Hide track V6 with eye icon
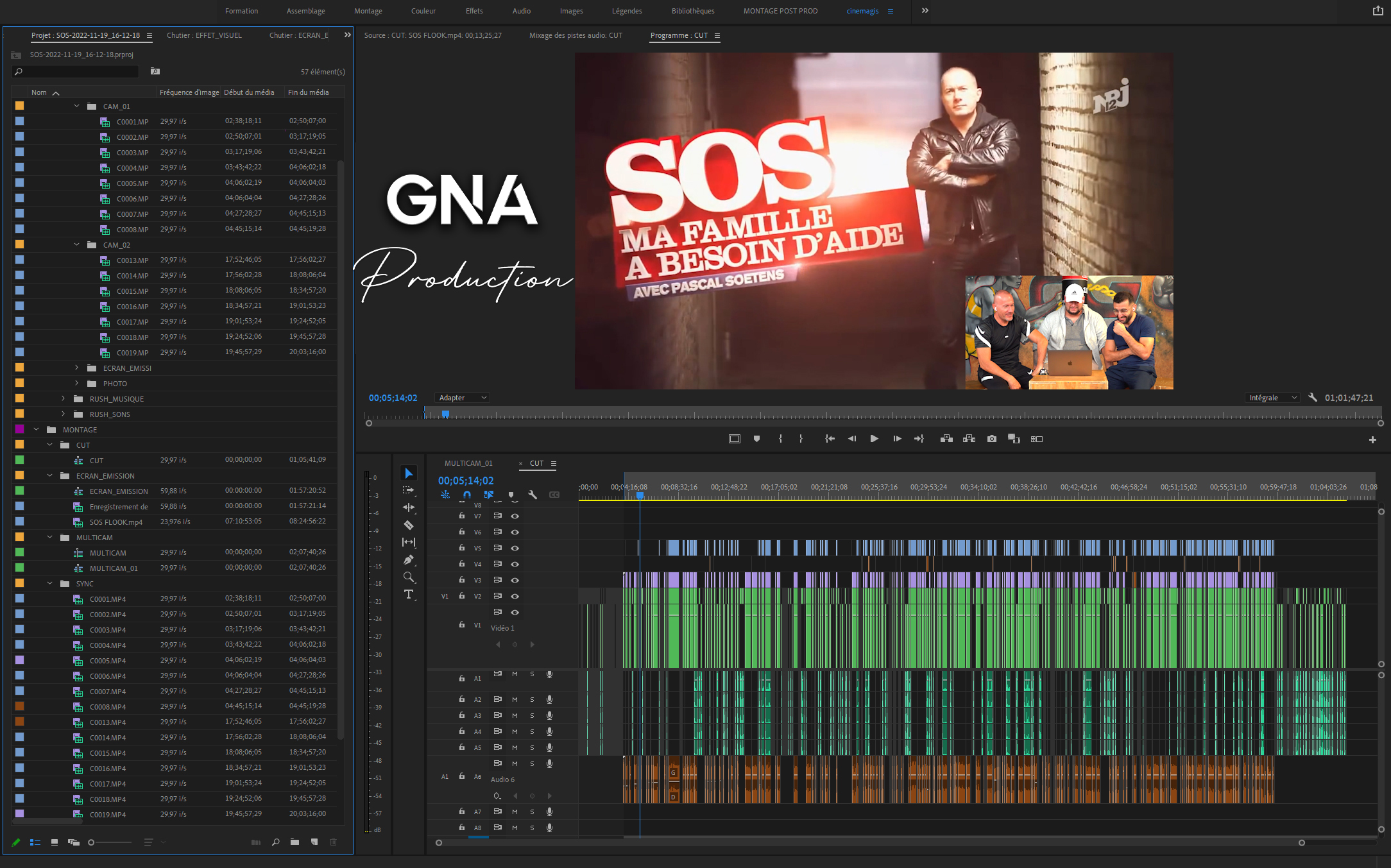 (x=515, y=532)
